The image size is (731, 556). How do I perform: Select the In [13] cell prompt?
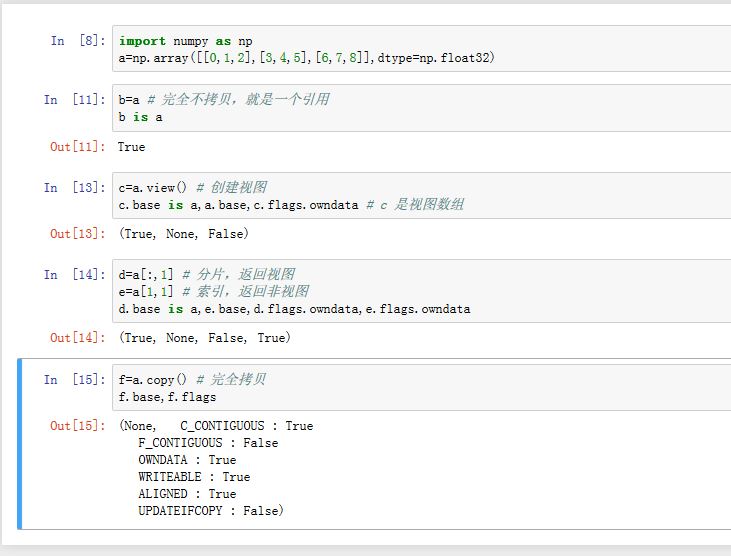pos(73,188)
